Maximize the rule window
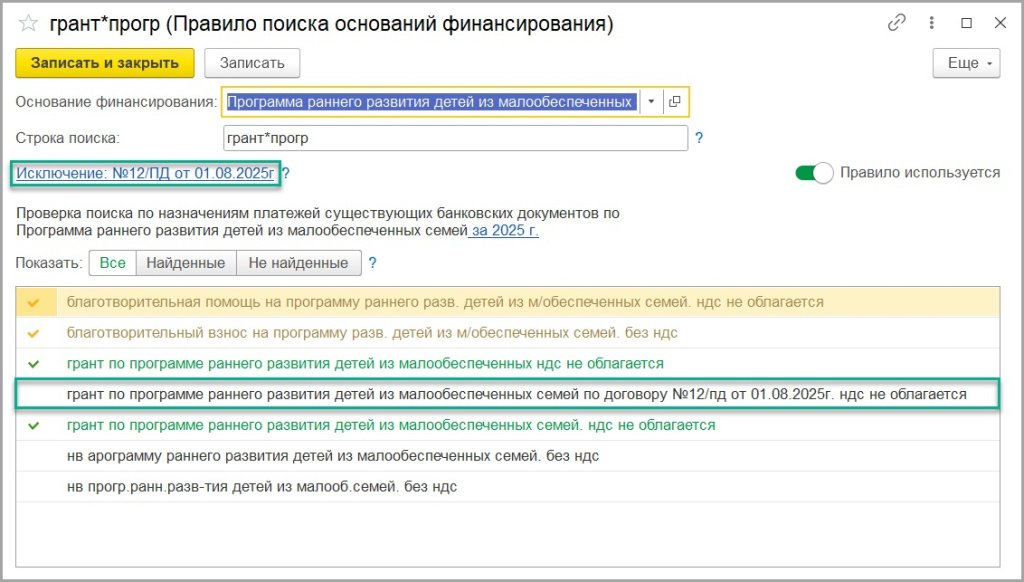The width and height of the screenshot is (1024, 582). (x=966, y=23)
